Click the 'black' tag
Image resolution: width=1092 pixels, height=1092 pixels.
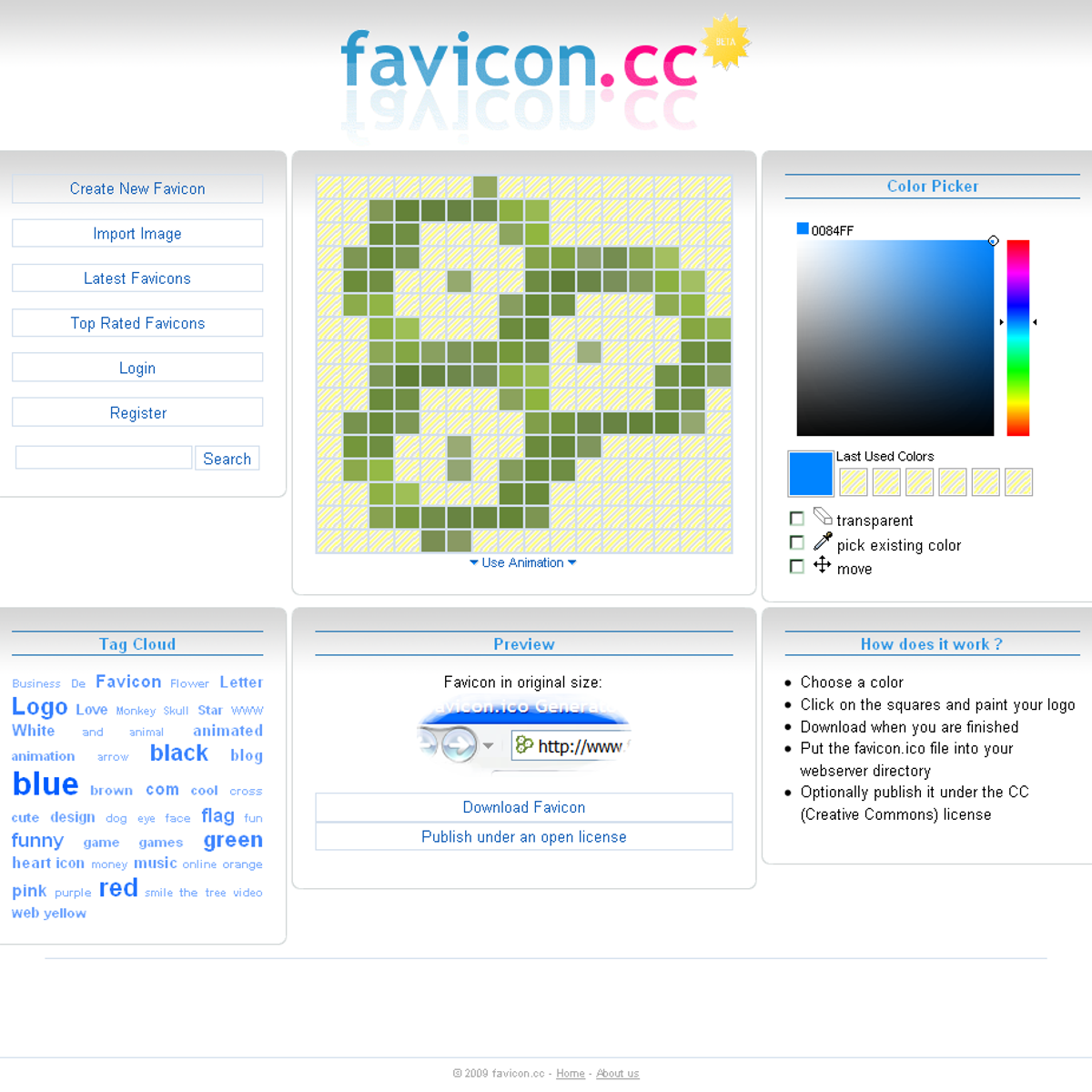pyautogui.click(x=179, y=753)
